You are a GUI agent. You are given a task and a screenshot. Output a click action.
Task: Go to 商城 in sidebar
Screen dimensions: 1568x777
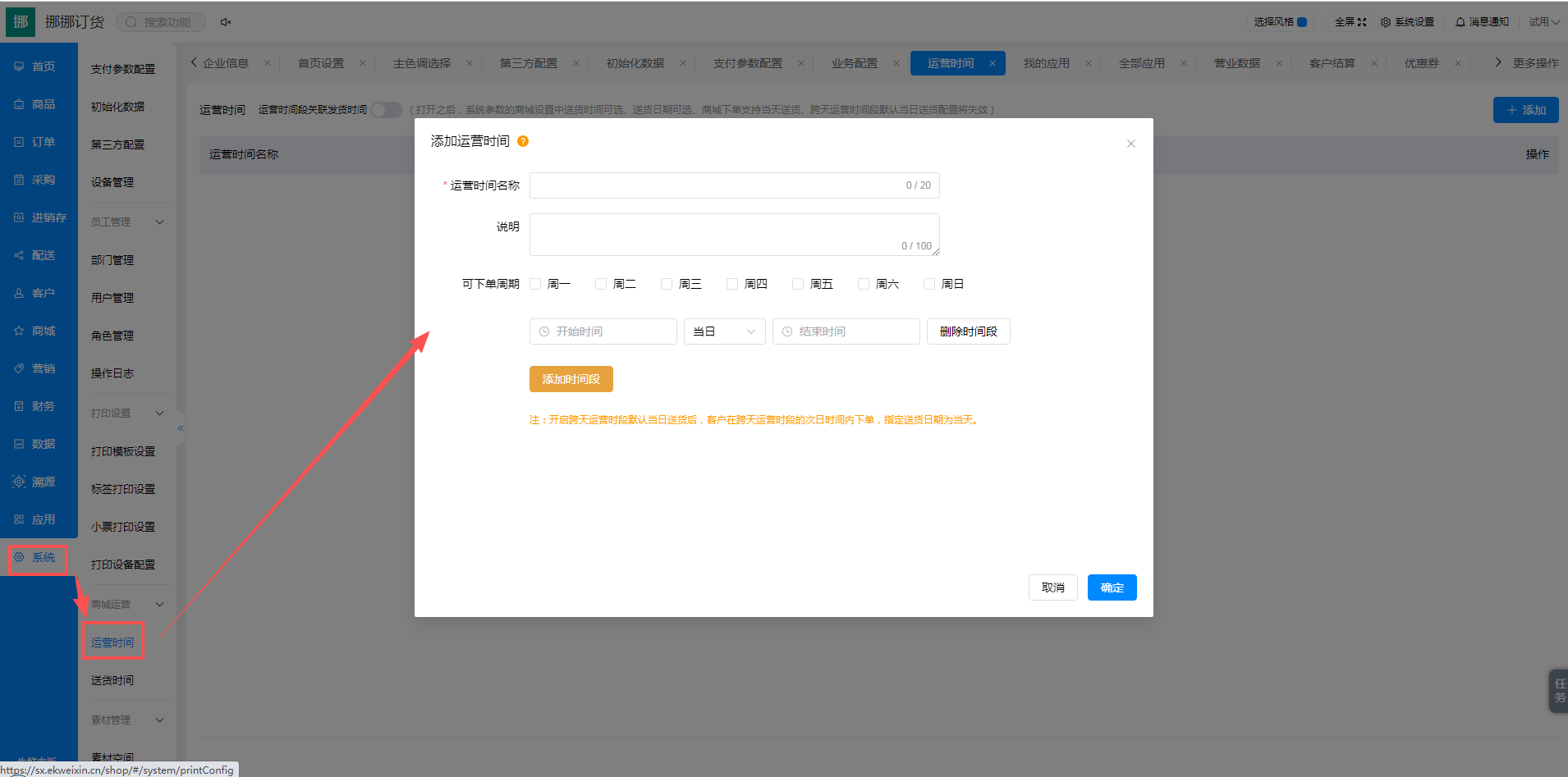pyautogui.click(x=34, y=331)
